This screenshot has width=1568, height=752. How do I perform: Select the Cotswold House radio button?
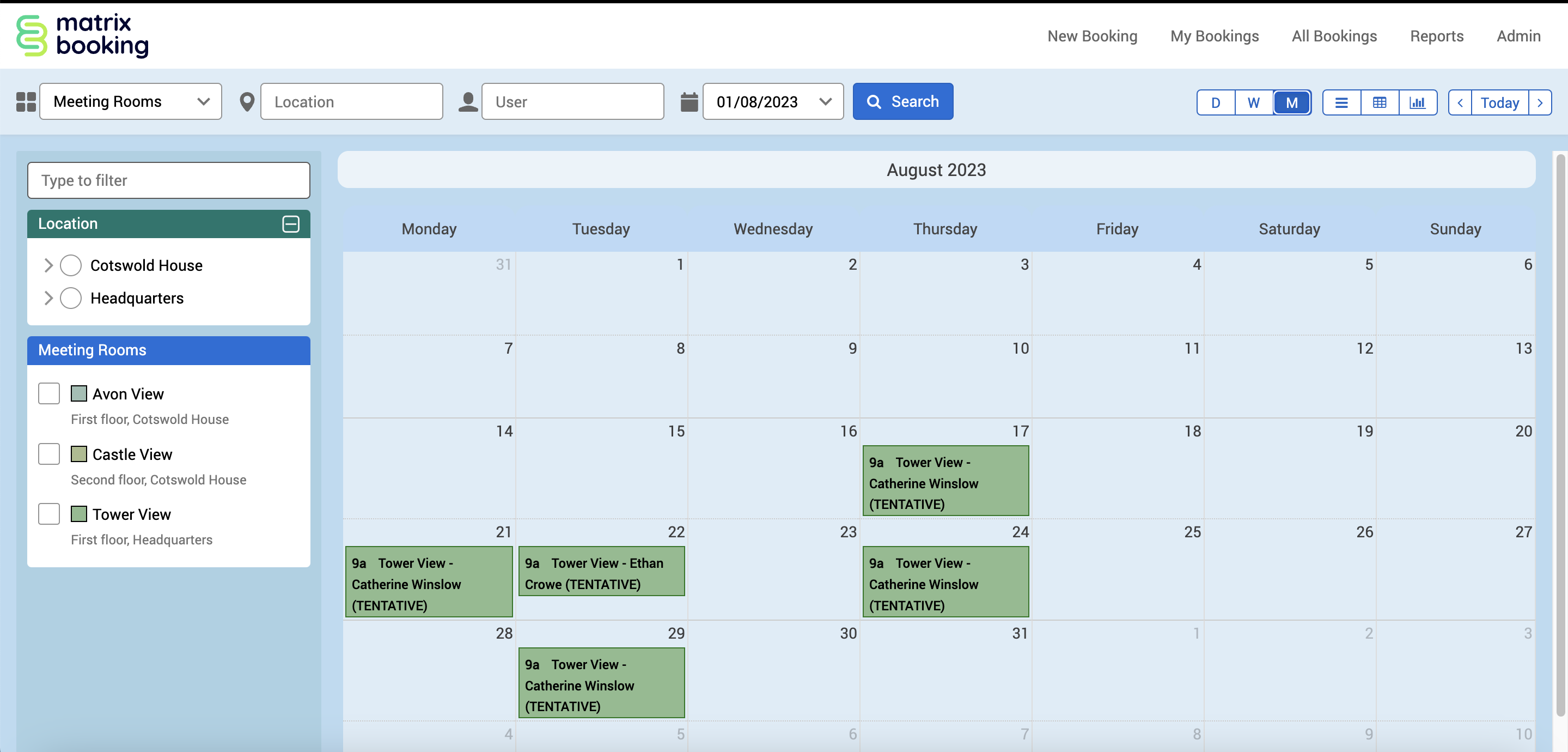[71, 265]
